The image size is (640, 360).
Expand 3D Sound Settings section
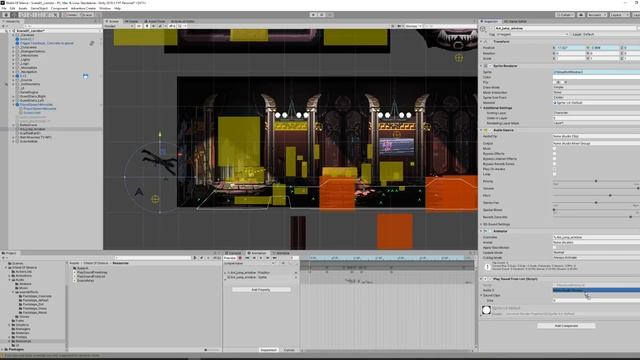[481, 224]
